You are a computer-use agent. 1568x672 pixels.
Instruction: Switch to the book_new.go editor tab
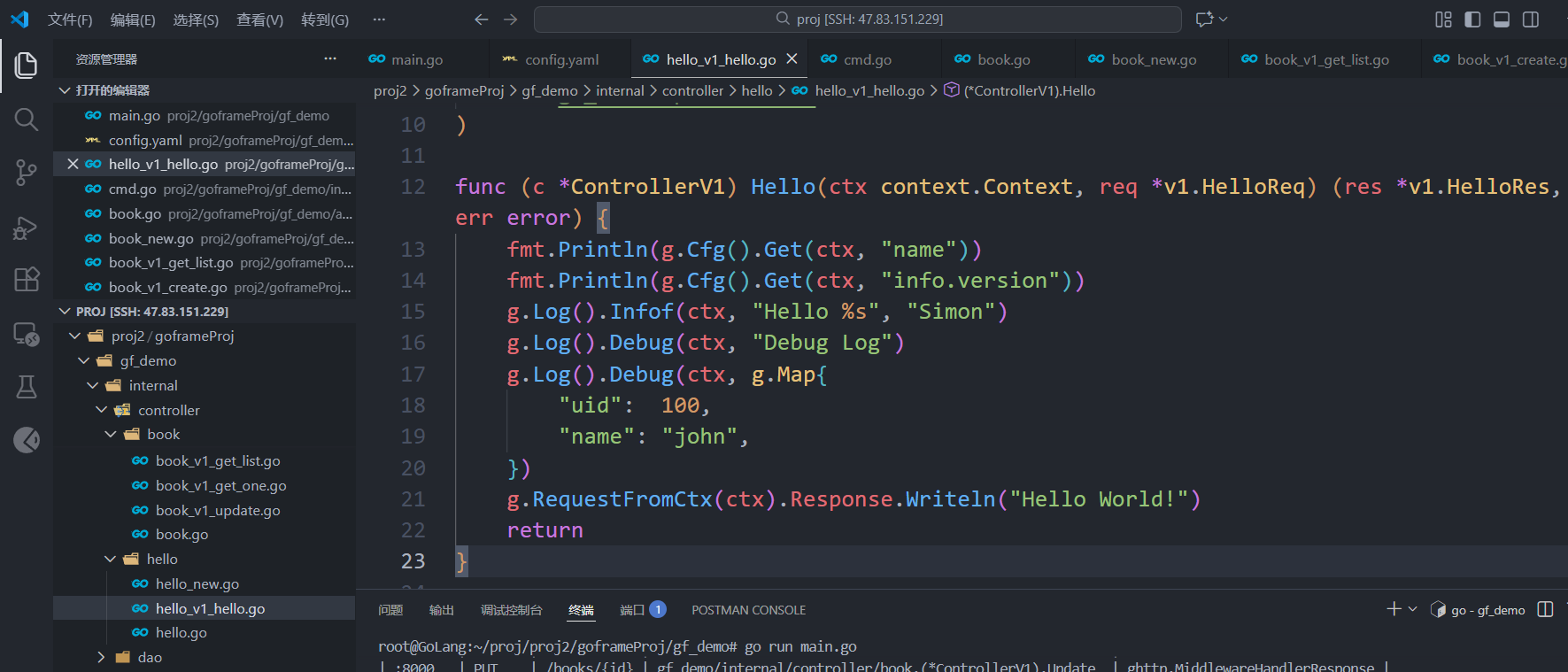click(1154, 59)
